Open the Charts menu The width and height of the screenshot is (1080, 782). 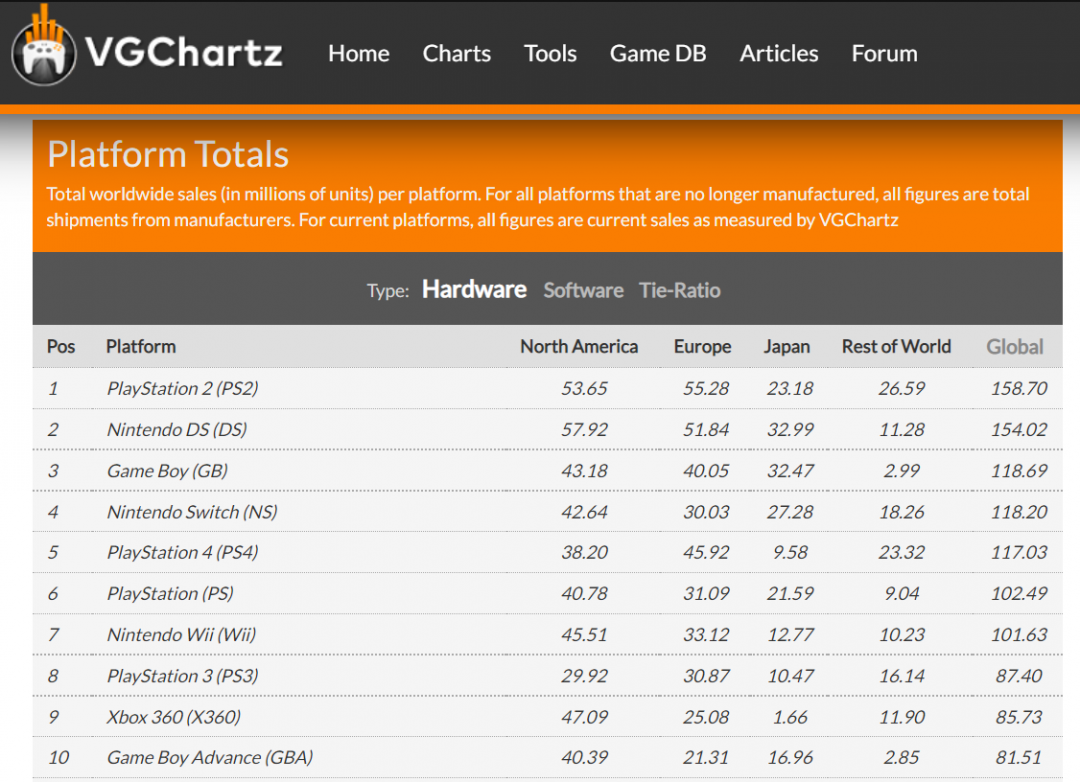456,54
